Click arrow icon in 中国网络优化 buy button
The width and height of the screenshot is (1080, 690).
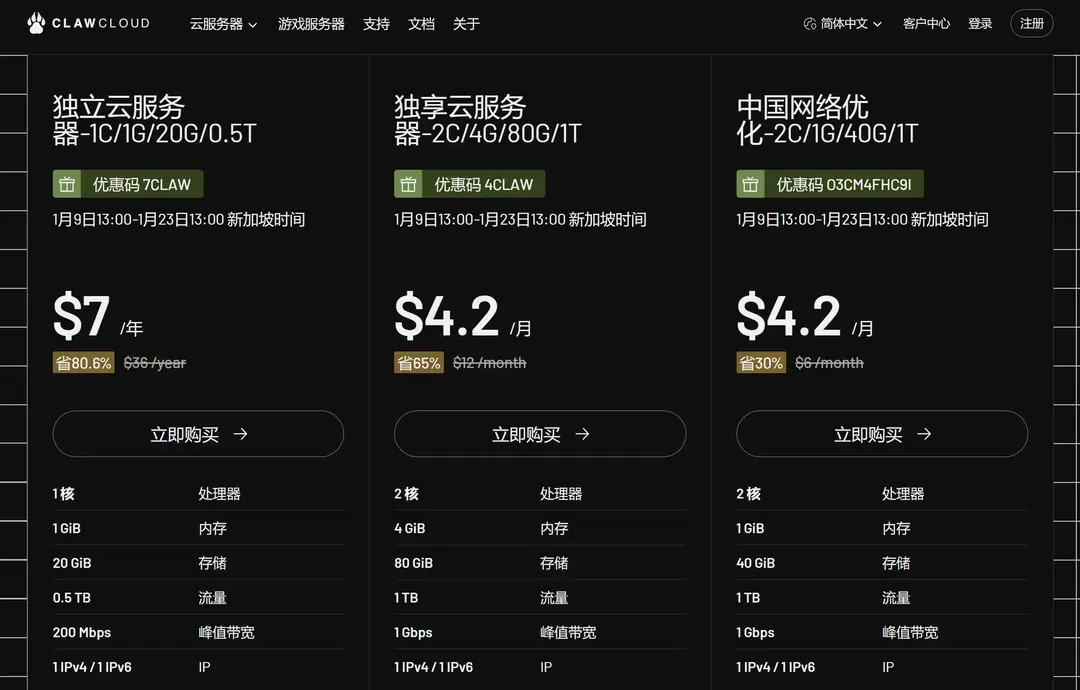[x=924, y=434]
